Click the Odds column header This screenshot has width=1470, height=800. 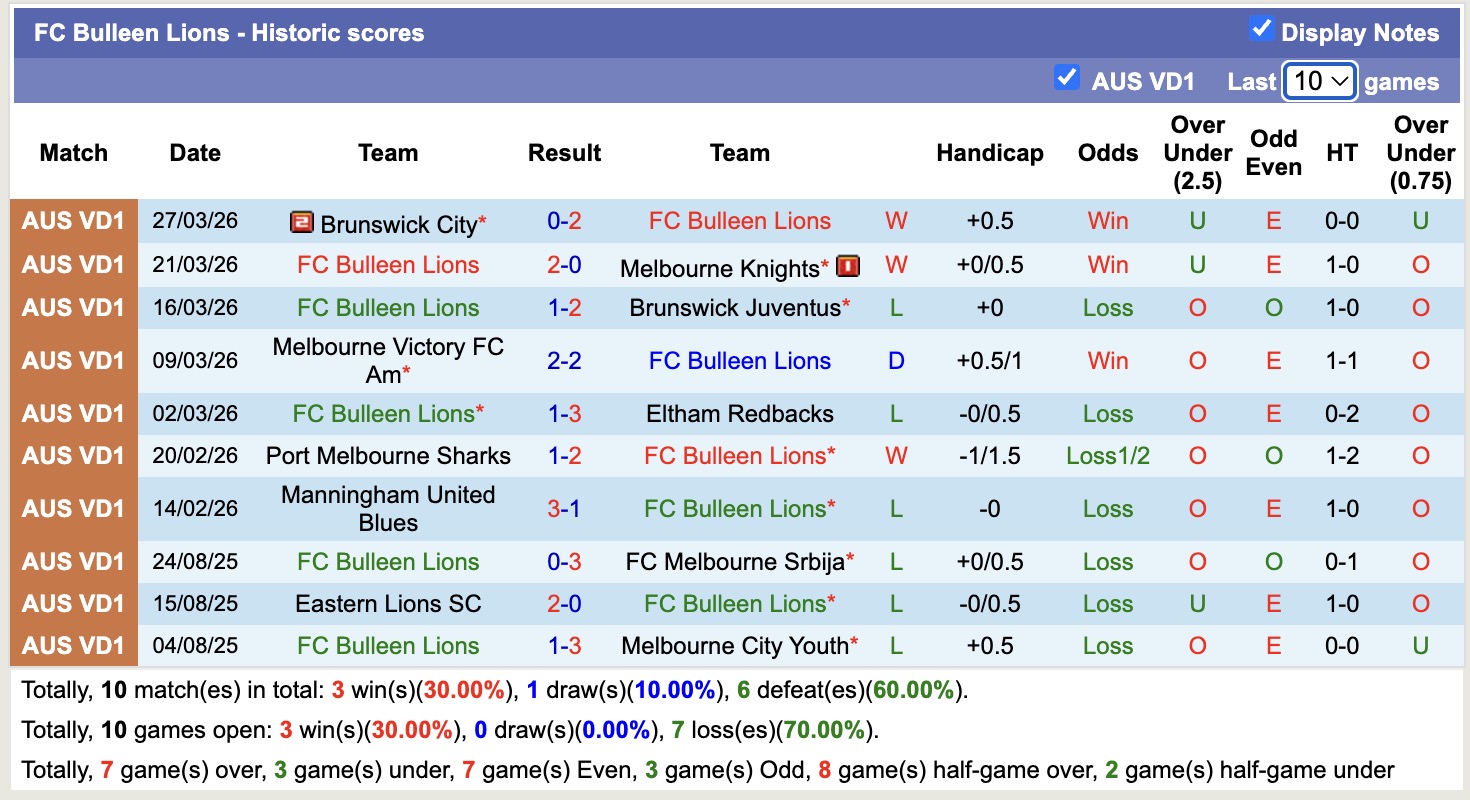point(1107,153)
